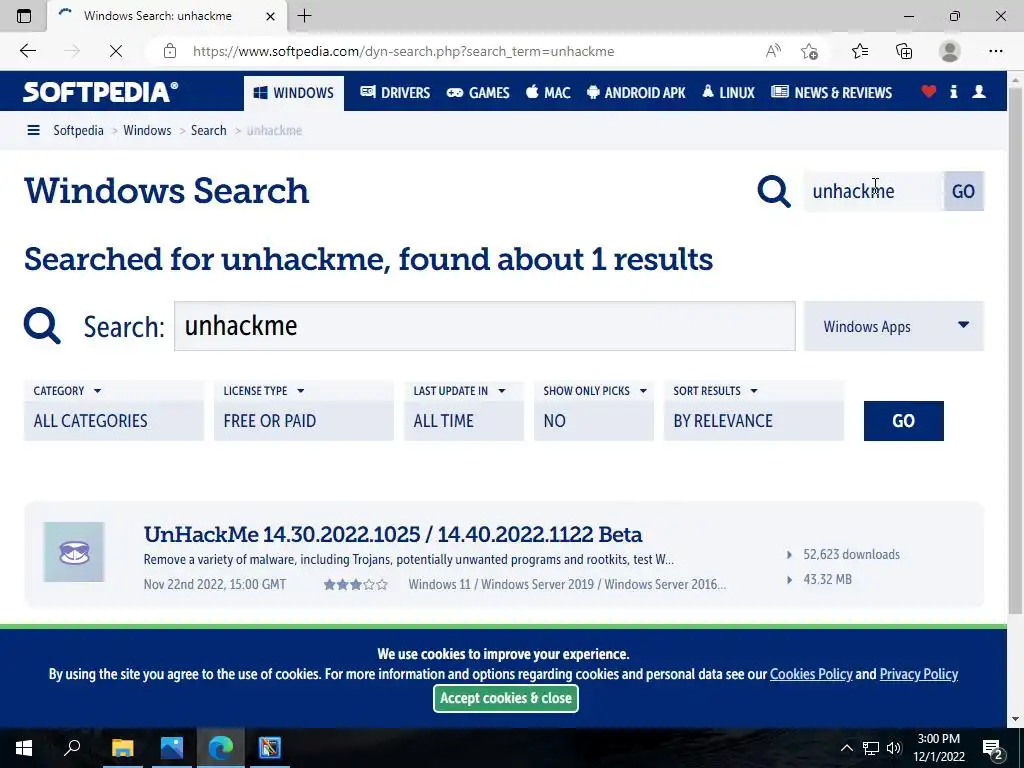Click the three-star rating of UnHackMe
Viewport: 1024px width, 768px height.
pos(355,584)
